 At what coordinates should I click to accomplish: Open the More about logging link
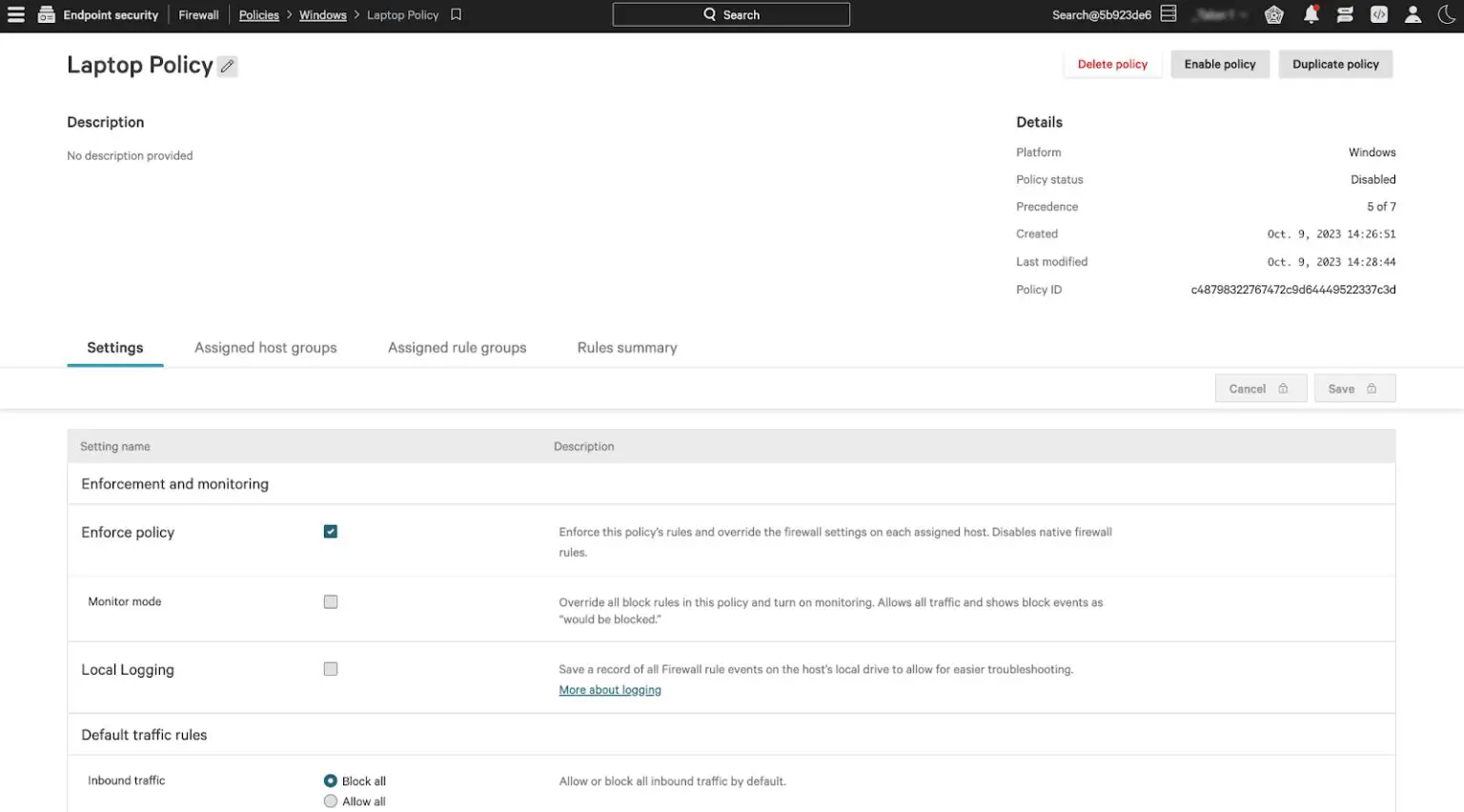(610, 689)
